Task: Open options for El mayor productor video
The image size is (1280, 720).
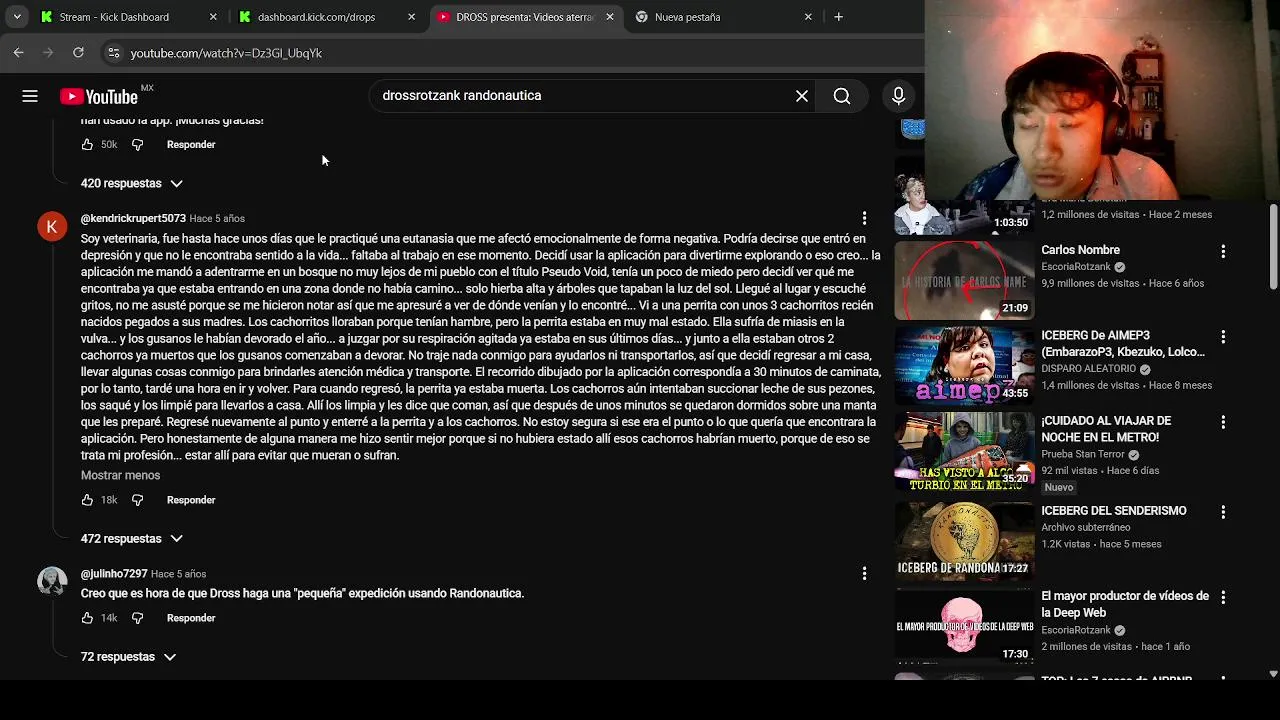Action: click(x=1223, y=597)
